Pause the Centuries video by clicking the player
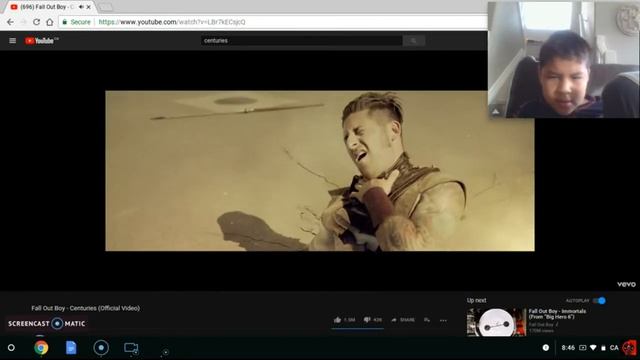This screenshot has width=640, height=360. (320, 171)
